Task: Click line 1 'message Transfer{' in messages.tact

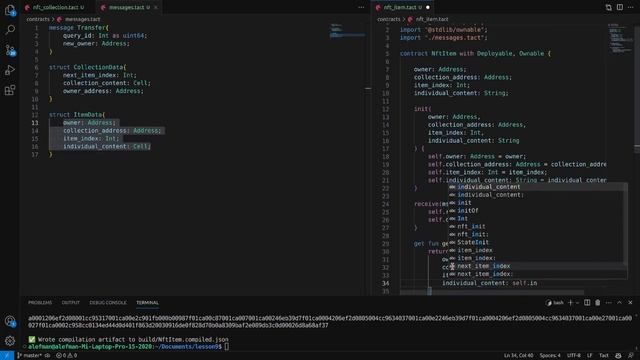Action: [x=79, y=28]
